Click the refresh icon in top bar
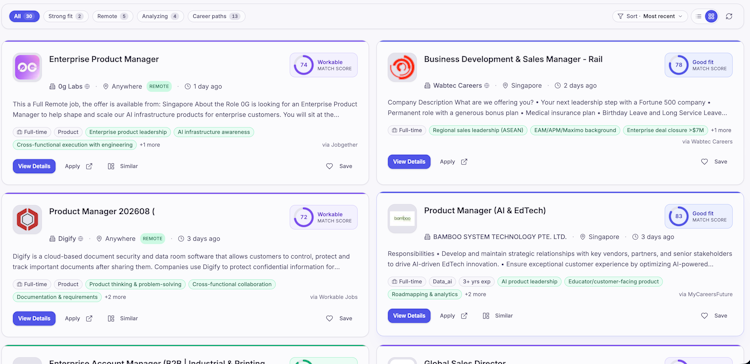The height and width of the screenshot is (364, 750). pyautogui.click(x=728, y=16)
